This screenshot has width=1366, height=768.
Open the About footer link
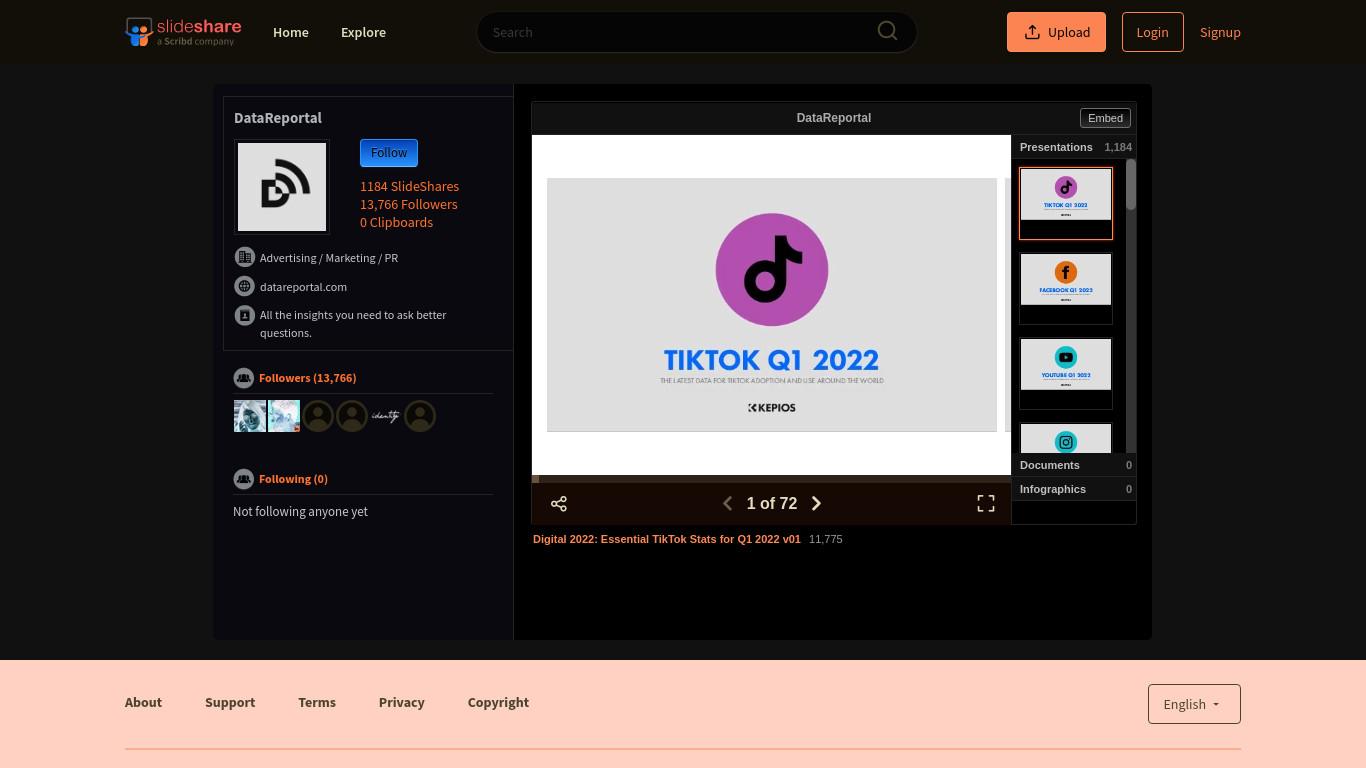(x=143, y=702)
